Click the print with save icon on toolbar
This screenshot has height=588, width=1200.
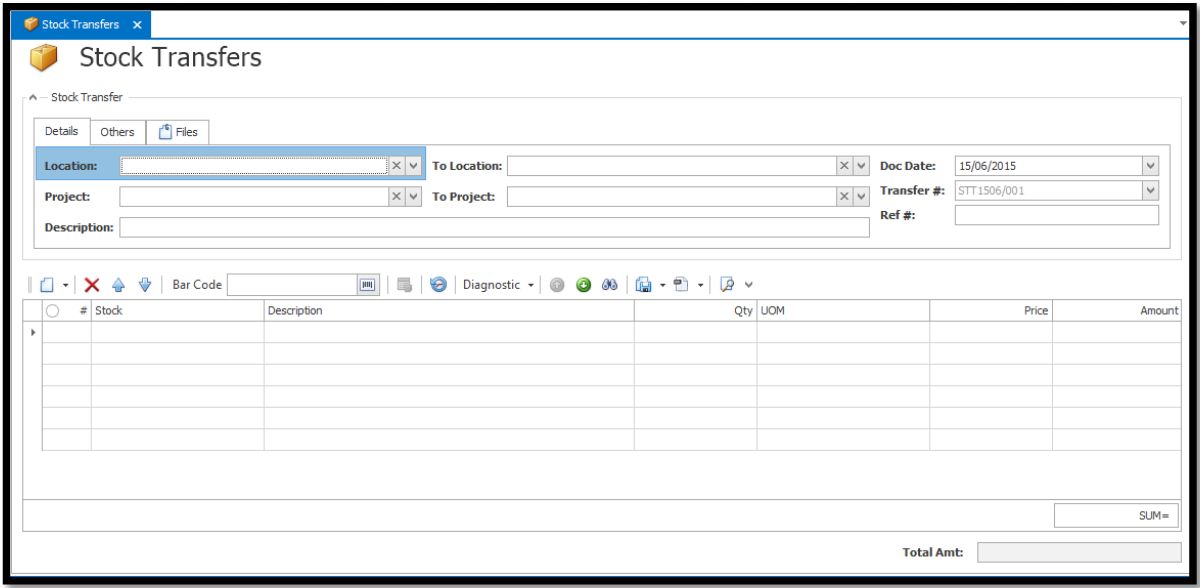pyautogui.click(x=642, y=284)
